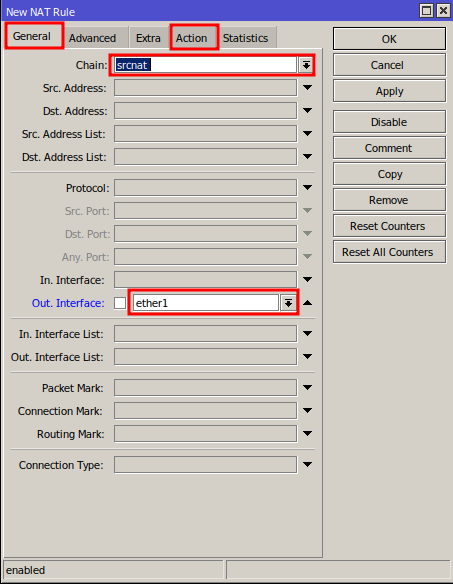Screen dimensions: 453x584
Task: Expand the In. Interface field arrow
Action: coord(307,280)
